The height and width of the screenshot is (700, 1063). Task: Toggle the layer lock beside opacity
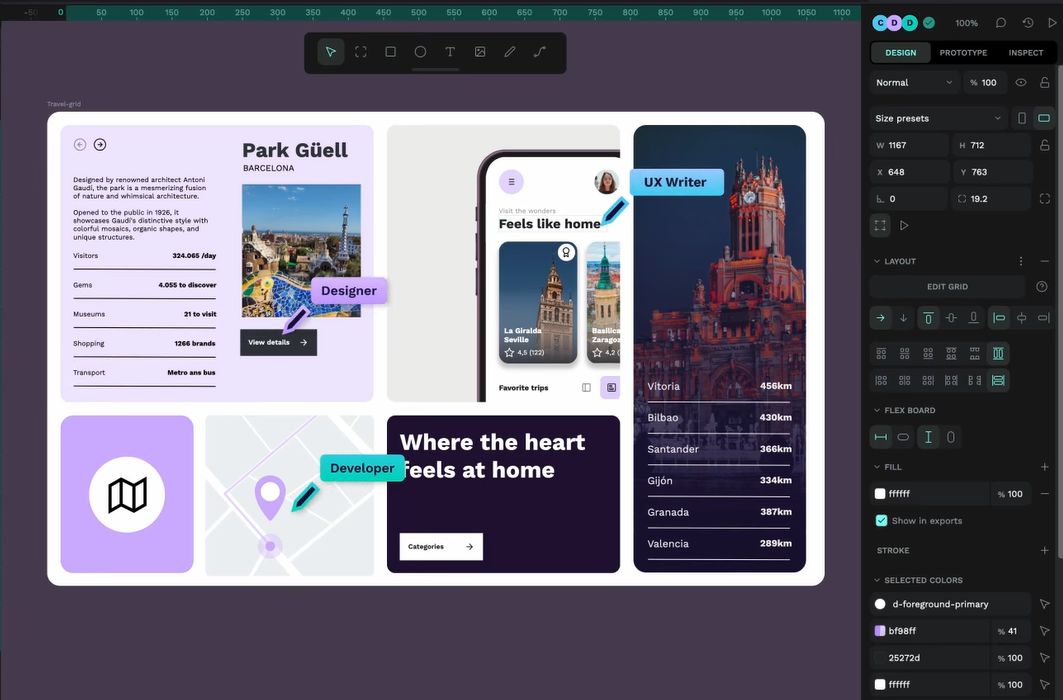tap(1045, 83)
